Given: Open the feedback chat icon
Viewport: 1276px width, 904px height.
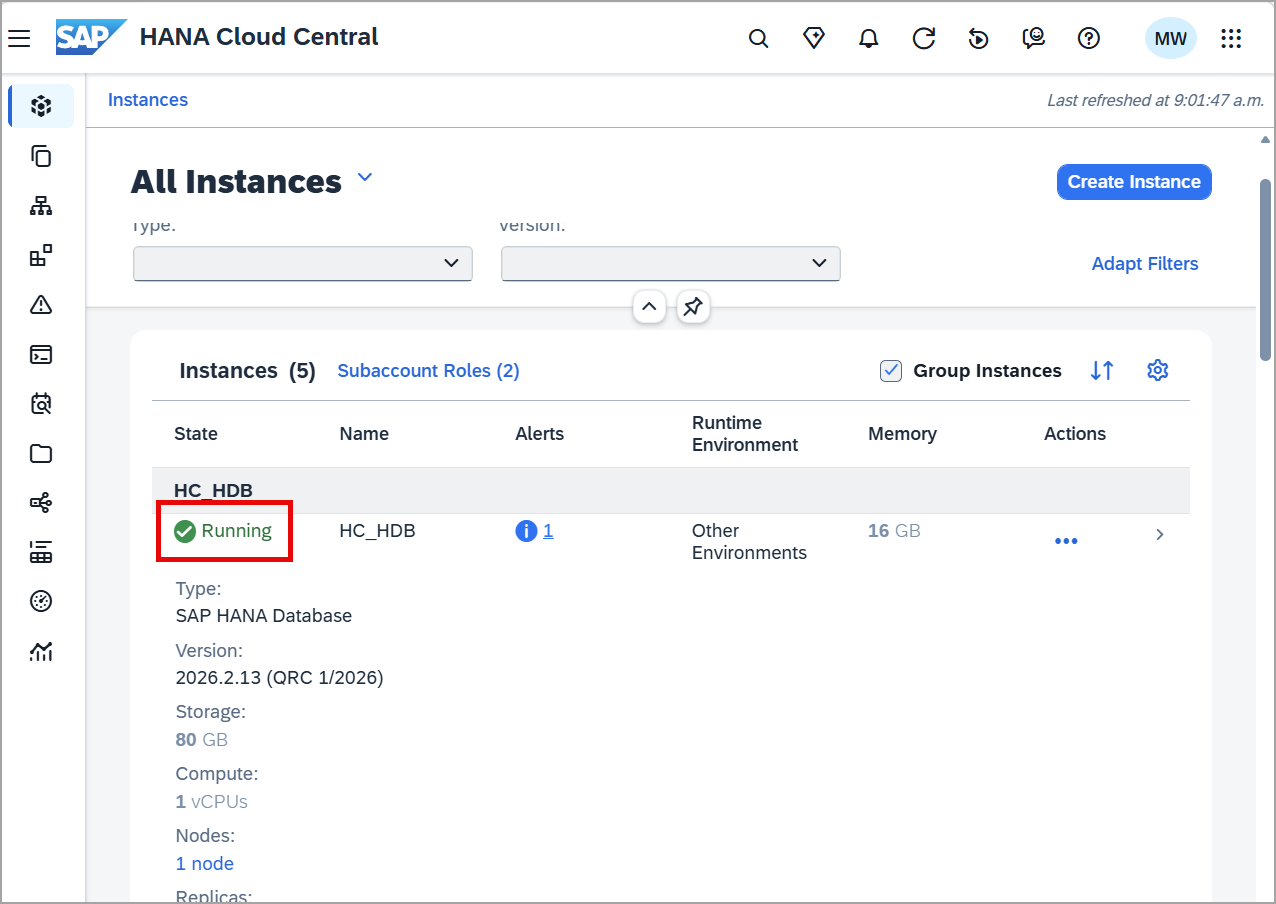Looking at the screenshot, I should coord(1034,38).
